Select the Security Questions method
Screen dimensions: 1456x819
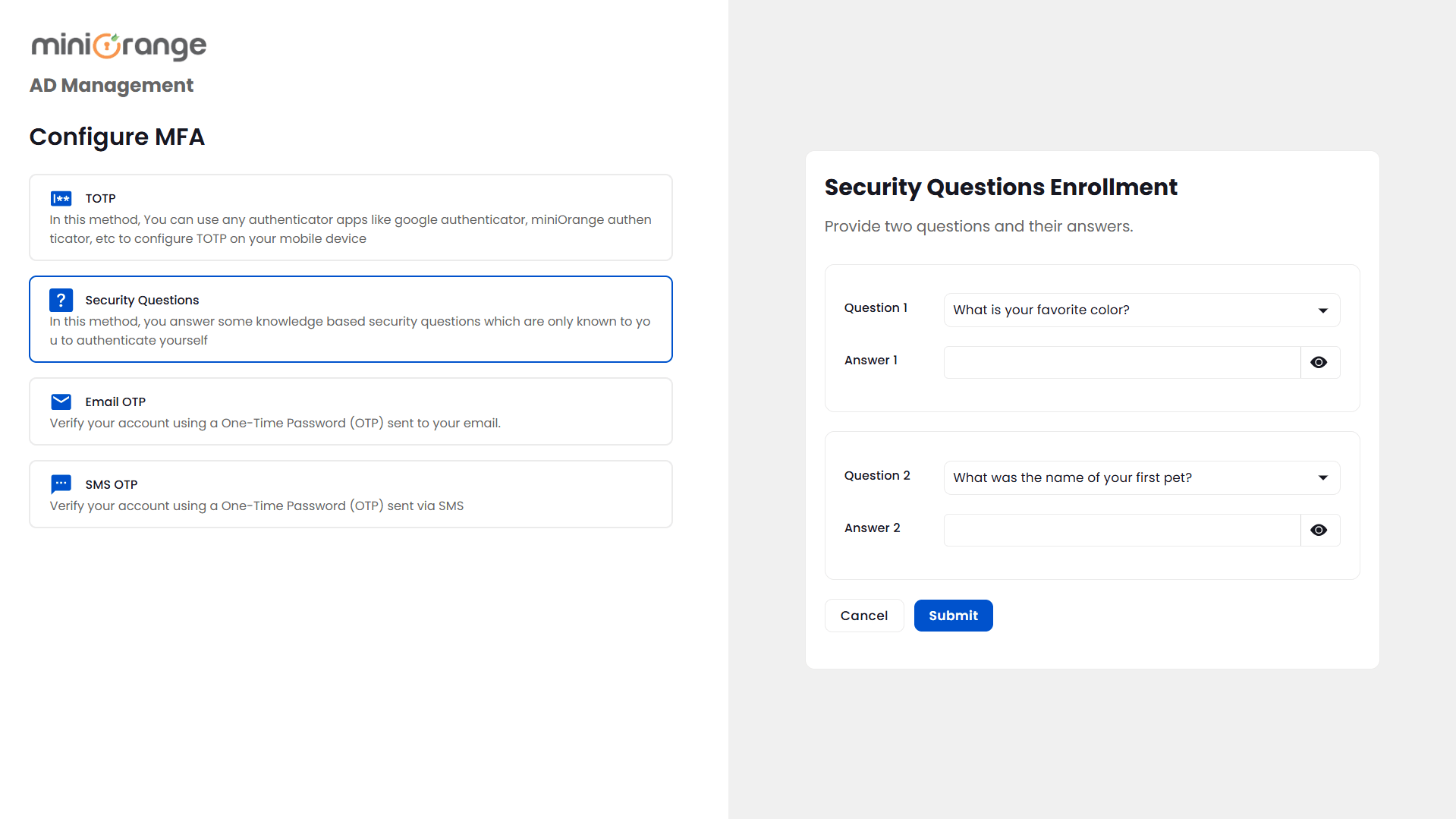pos(350,319)
